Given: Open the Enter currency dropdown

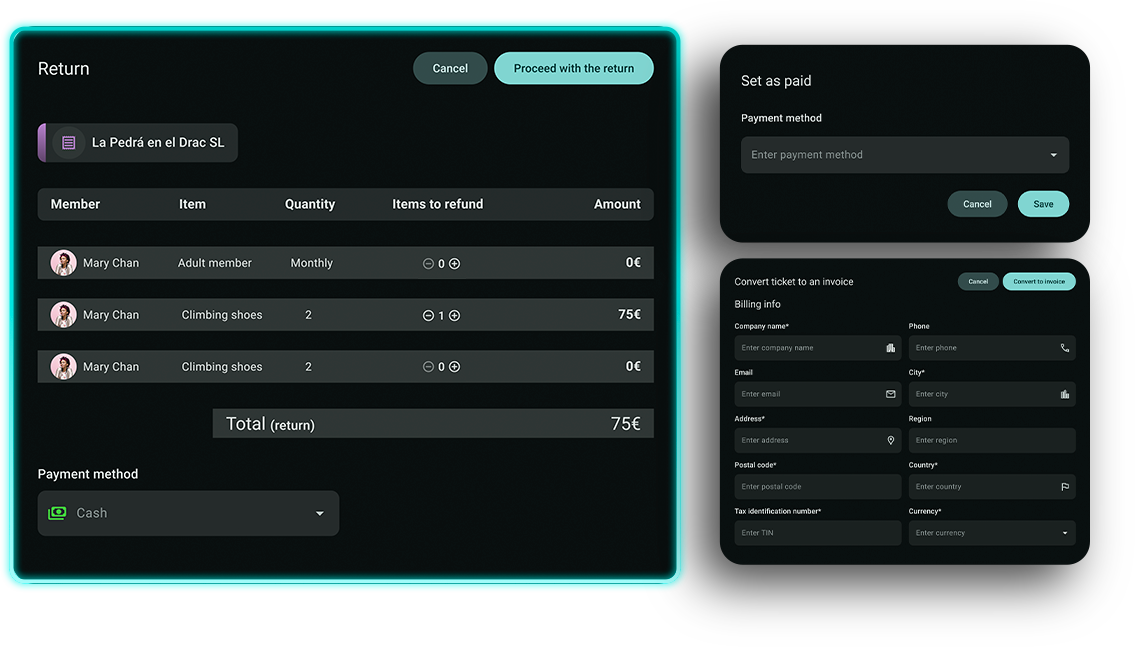Looking at the screenshot, I should tap(1064, 532).
